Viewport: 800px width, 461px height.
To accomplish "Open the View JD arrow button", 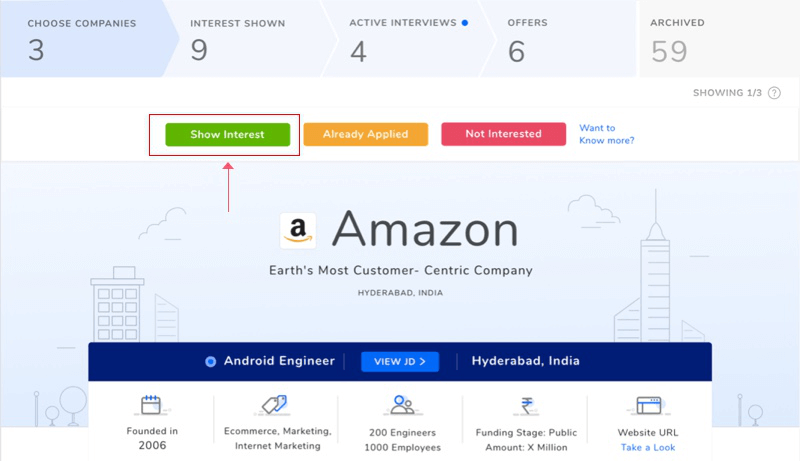I will click(400, 362).
